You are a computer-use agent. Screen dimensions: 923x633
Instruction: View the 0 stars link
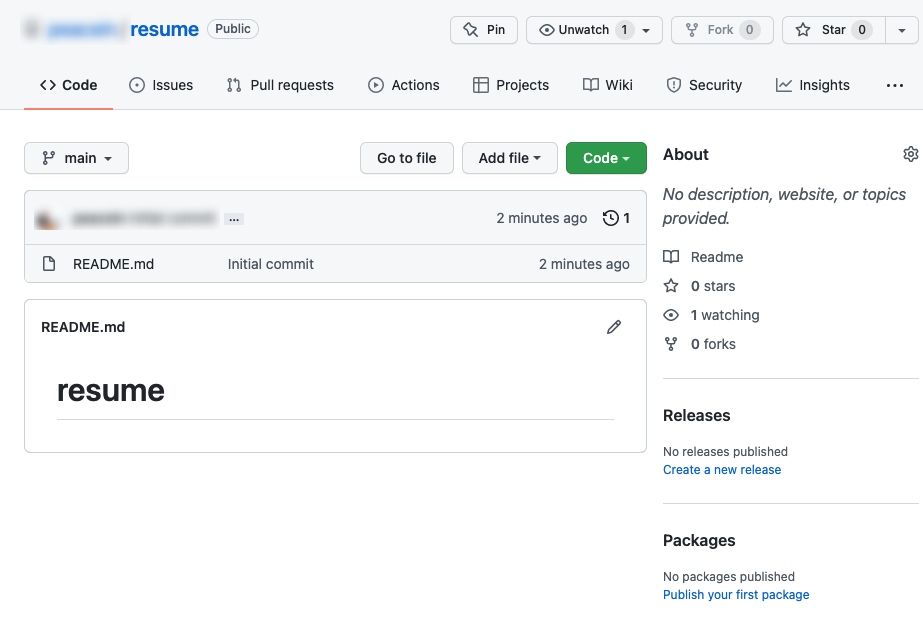tap(713, 286)
